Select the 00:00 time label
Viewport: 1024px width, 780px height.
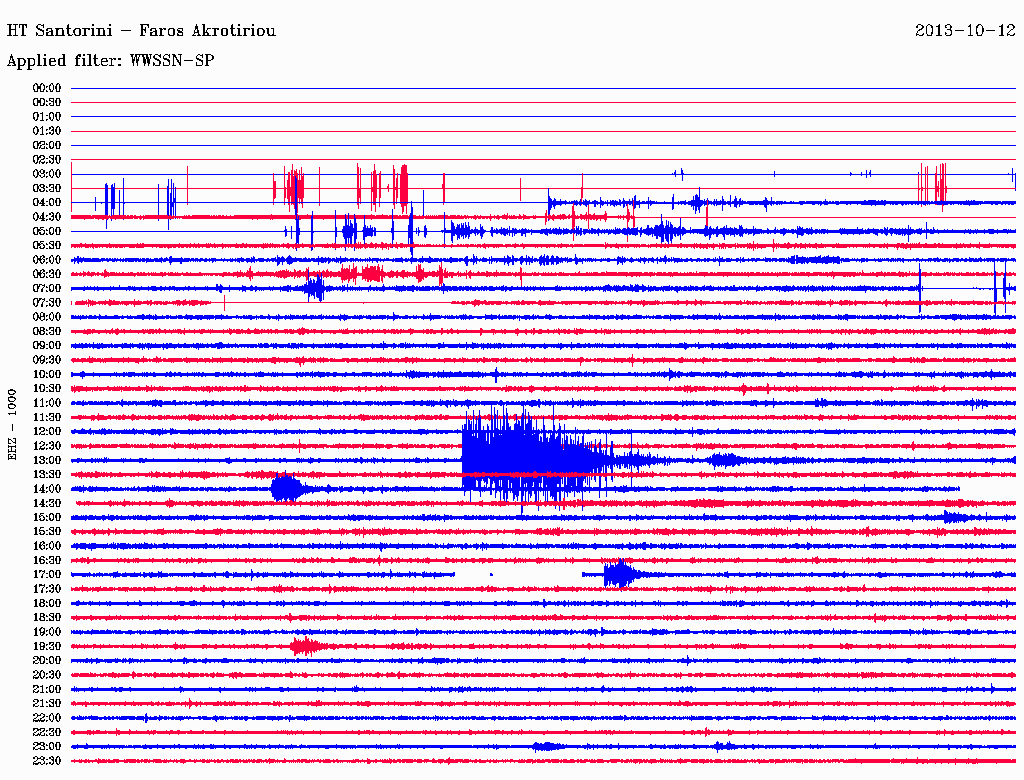[x=47, y=88]
